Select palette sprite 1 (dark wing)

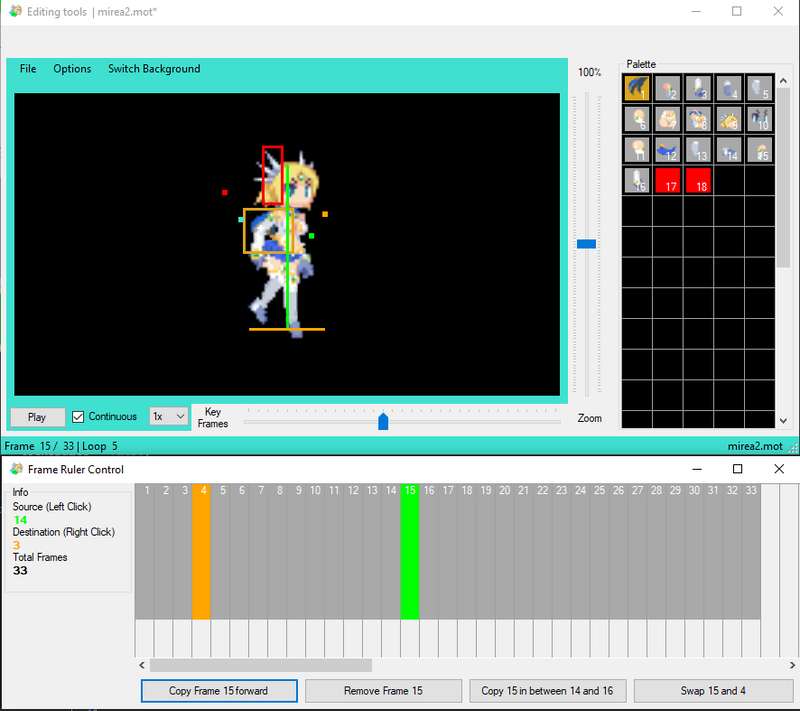click(637, 88)
